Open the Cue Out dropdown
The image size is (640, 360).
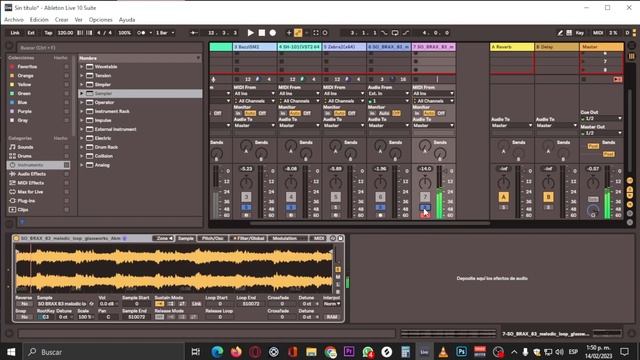tap(601, 118)
